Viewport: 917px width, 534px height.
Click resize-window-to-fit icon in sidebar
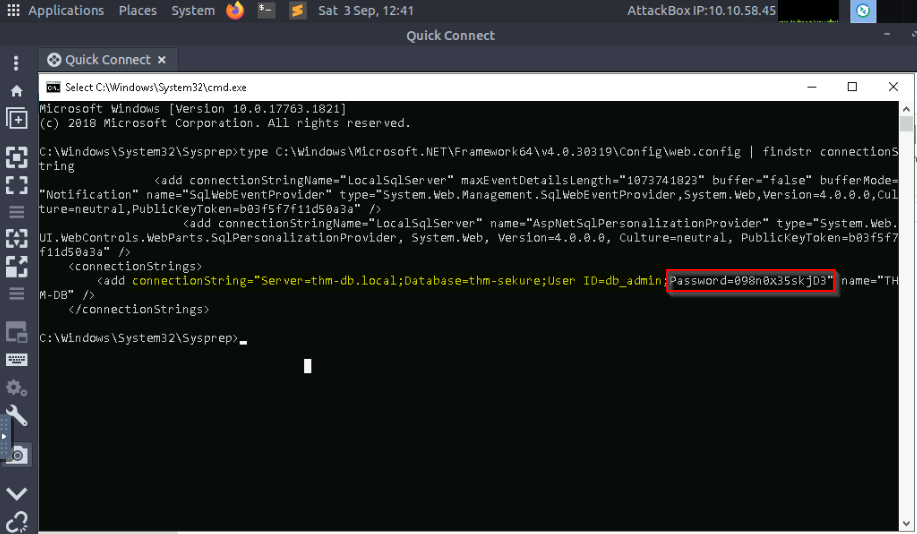pos(16,157)
